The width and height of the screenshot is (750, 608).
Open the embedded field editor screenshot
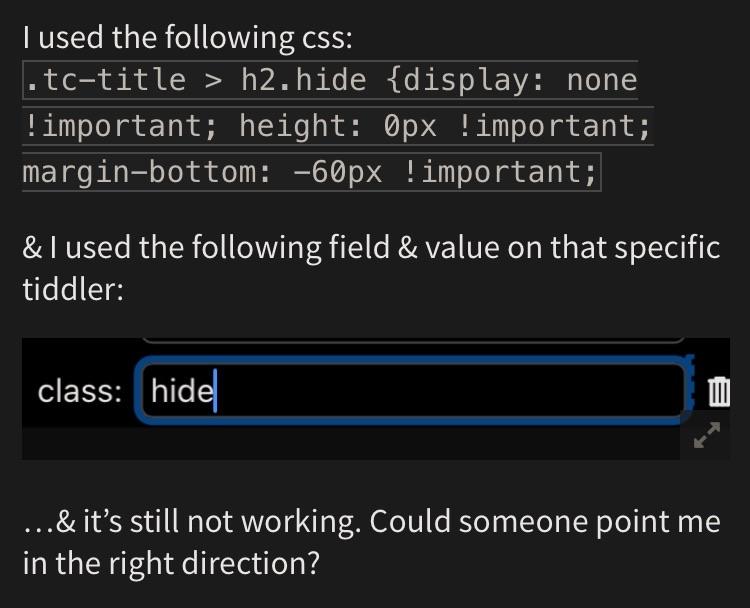[375, 398]
